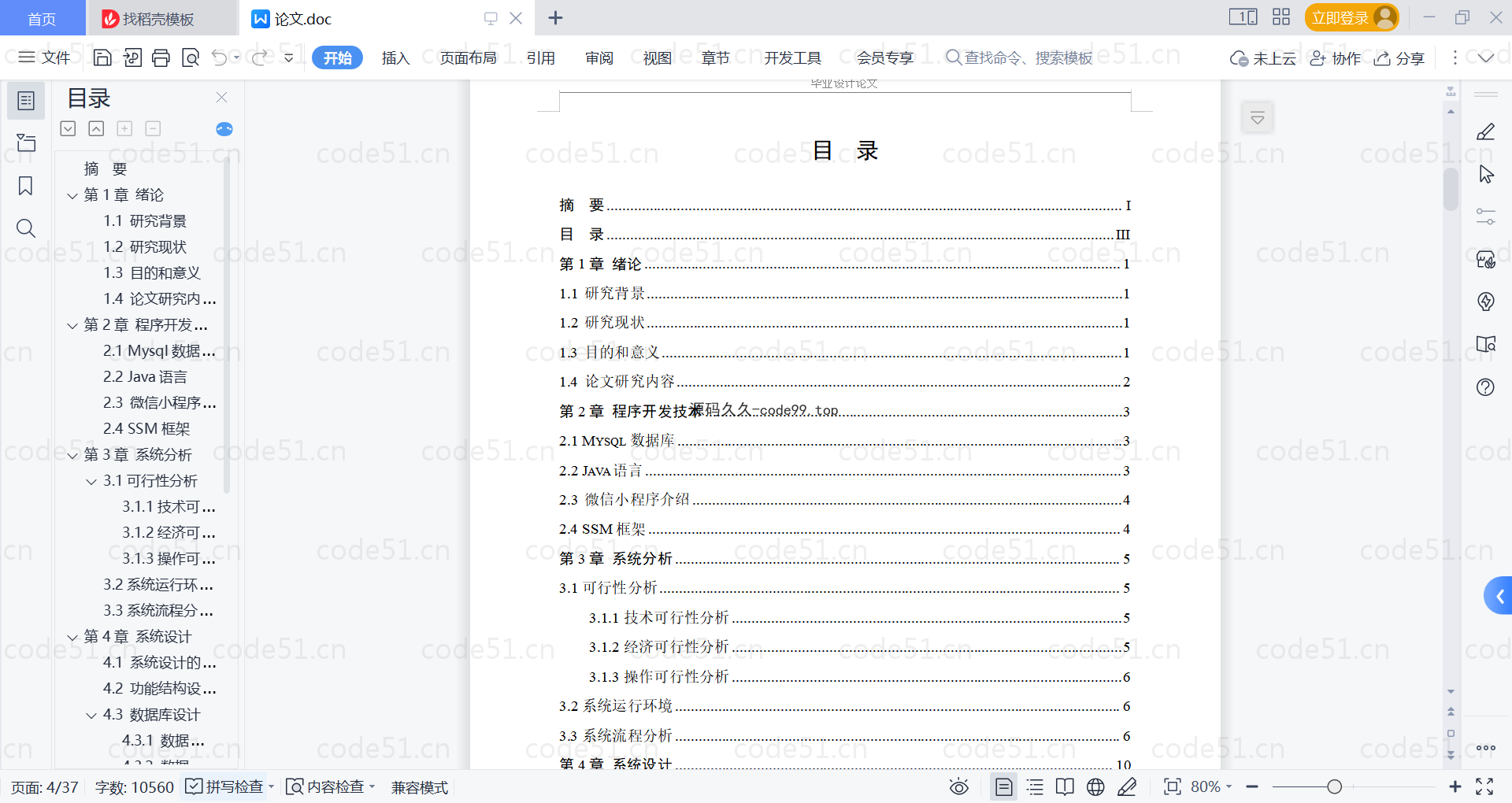Collapse the 第4章 系统设计 outline node
1512x803 pixels.
point(72,637)
